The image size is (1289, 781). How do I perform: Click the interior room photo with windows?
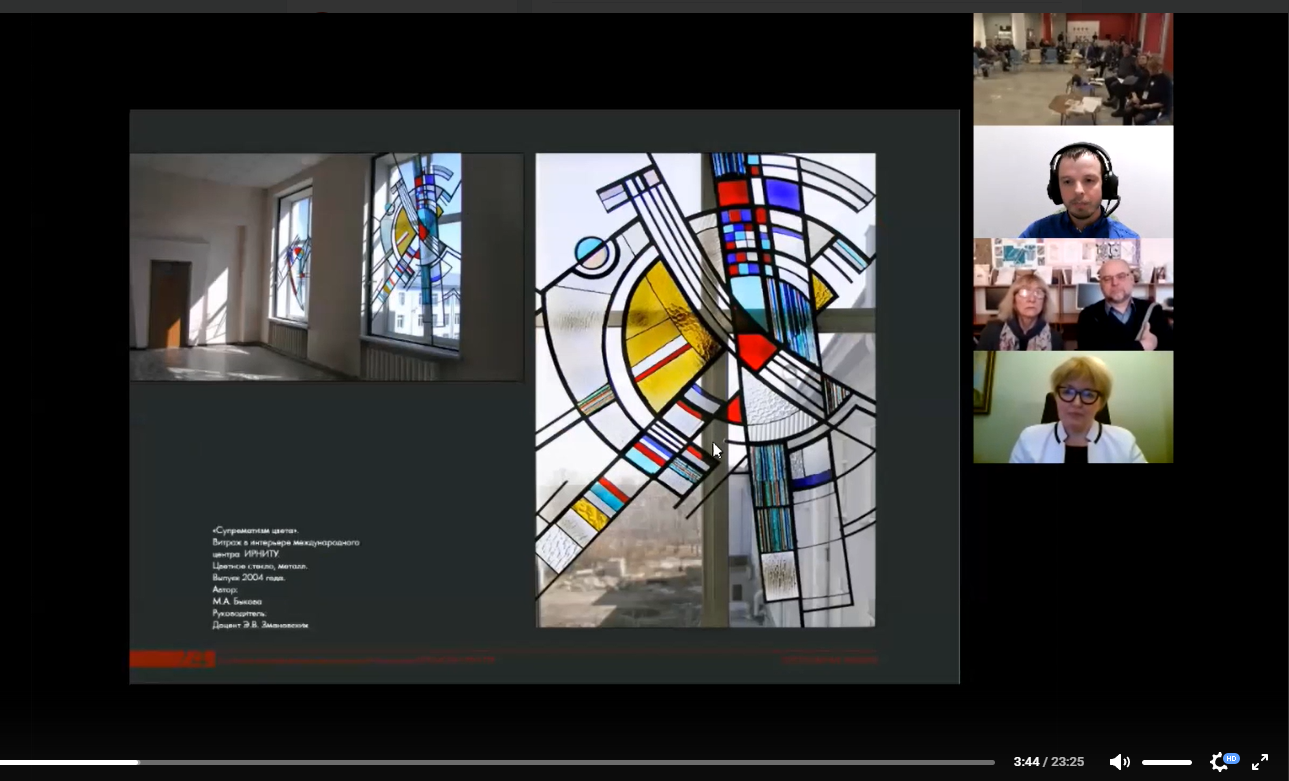(326, 267)
